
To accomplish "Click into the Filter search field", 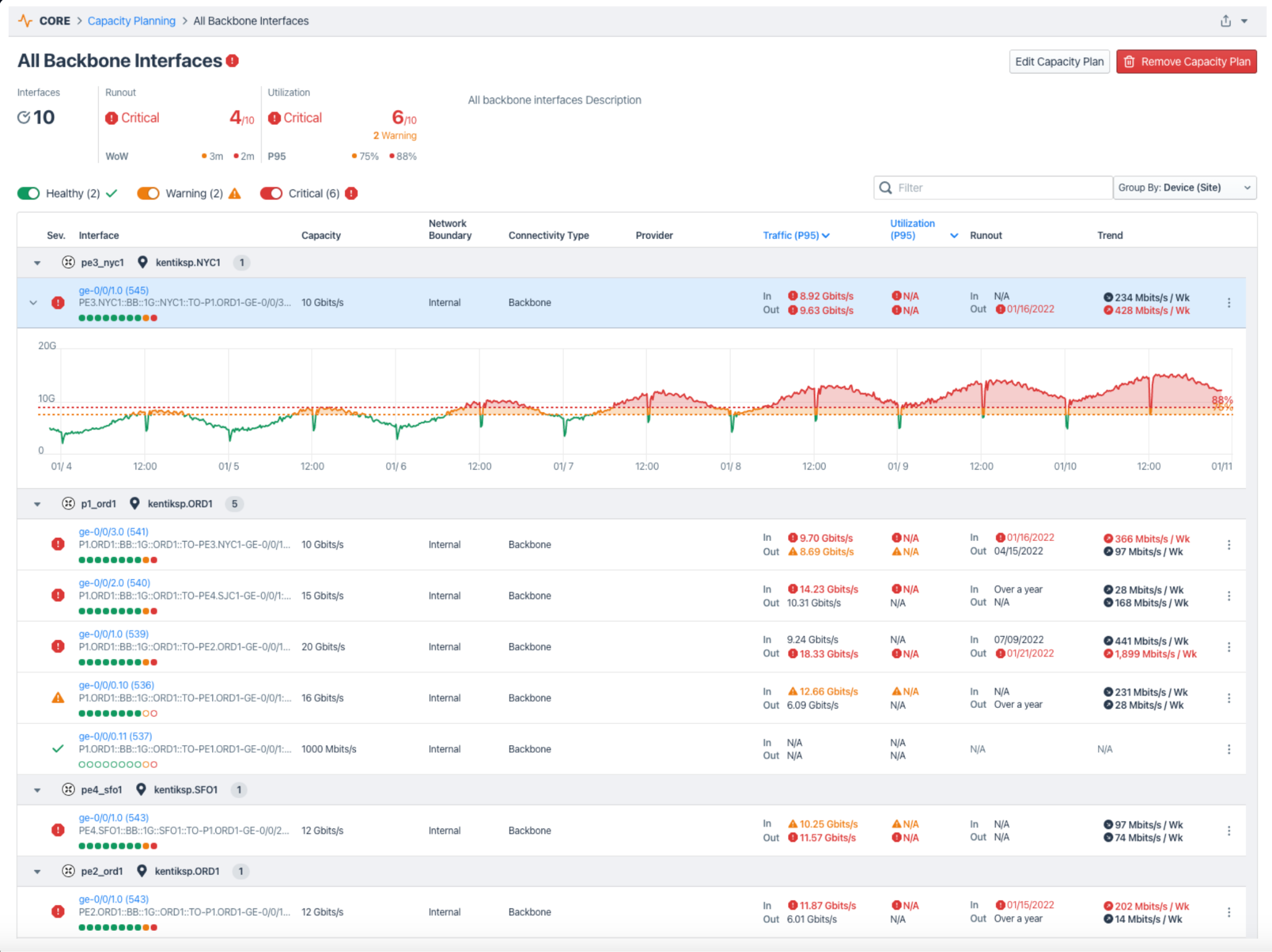I will [1000, 188].
